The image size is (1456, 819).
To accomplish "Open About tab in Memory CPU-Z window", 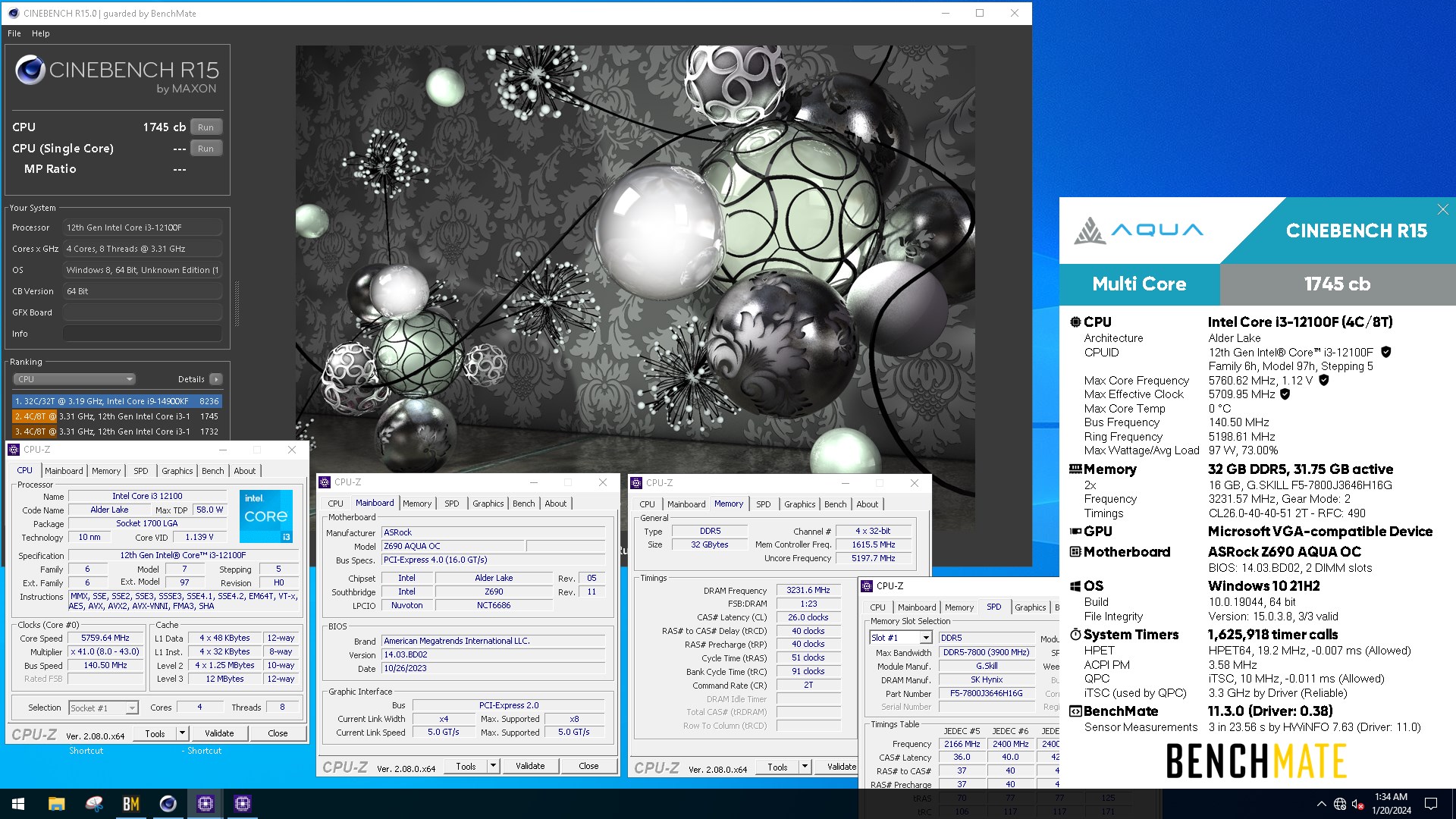I will (x=867, y=504).
